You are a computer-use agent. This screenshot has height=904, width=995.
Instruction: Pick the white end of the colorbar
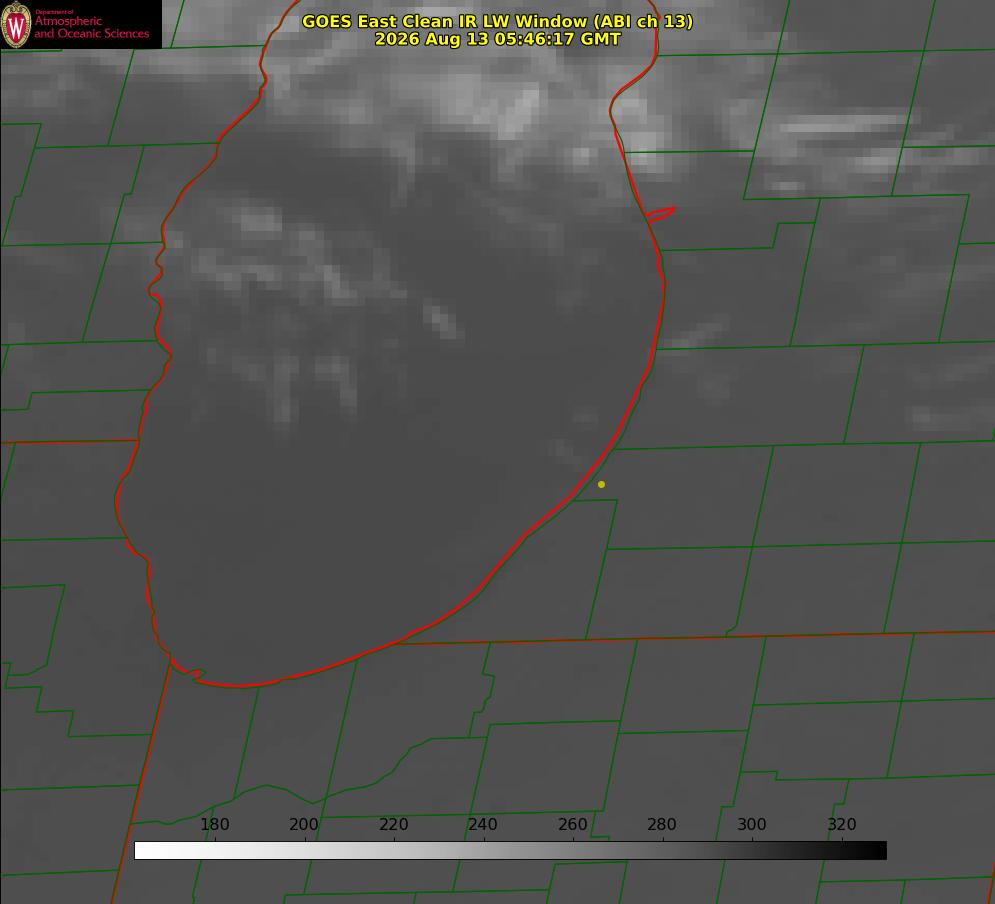click(x=143, y=850)
